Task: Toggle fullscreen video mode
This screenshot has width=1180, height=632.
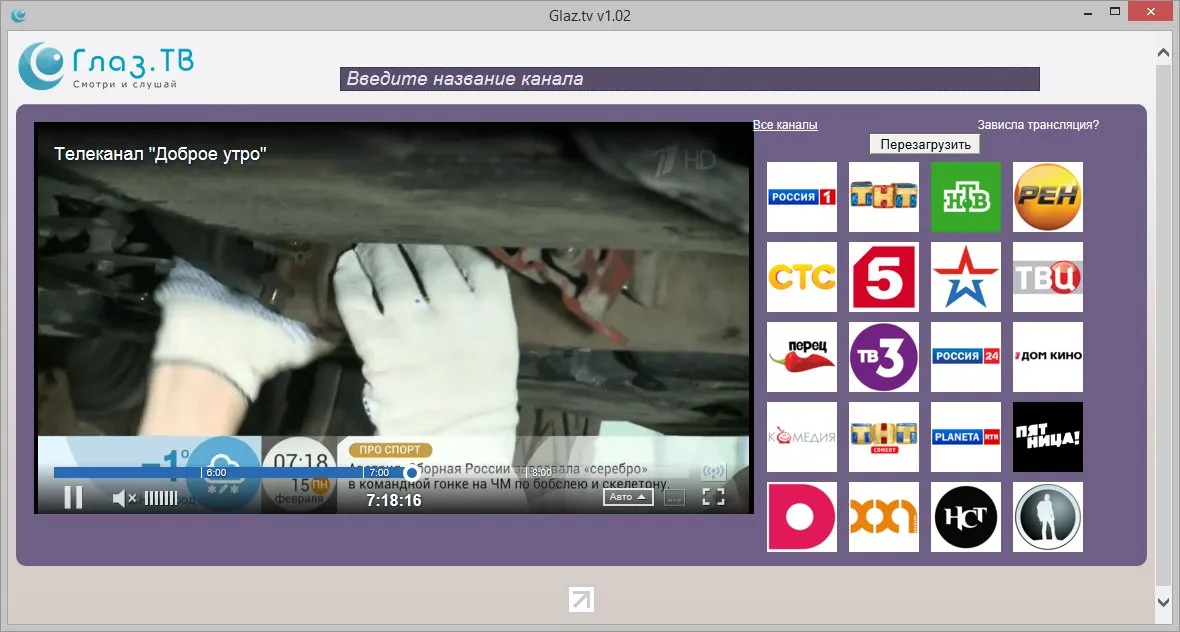Action: point(713,497)
